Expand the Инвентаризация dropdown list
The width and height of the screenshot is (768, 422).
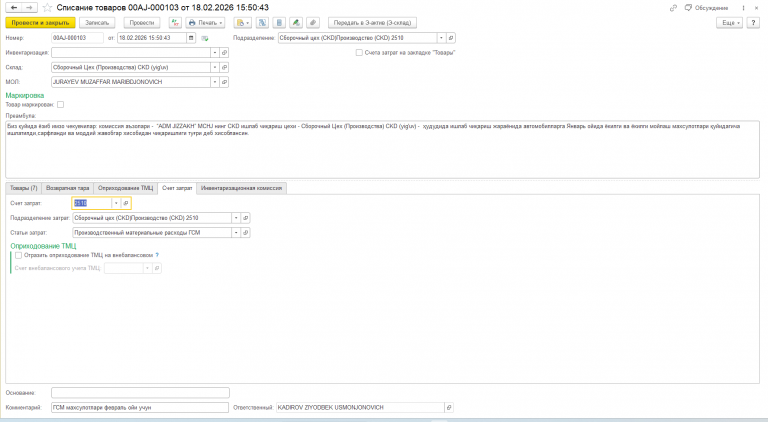[215, 52]
